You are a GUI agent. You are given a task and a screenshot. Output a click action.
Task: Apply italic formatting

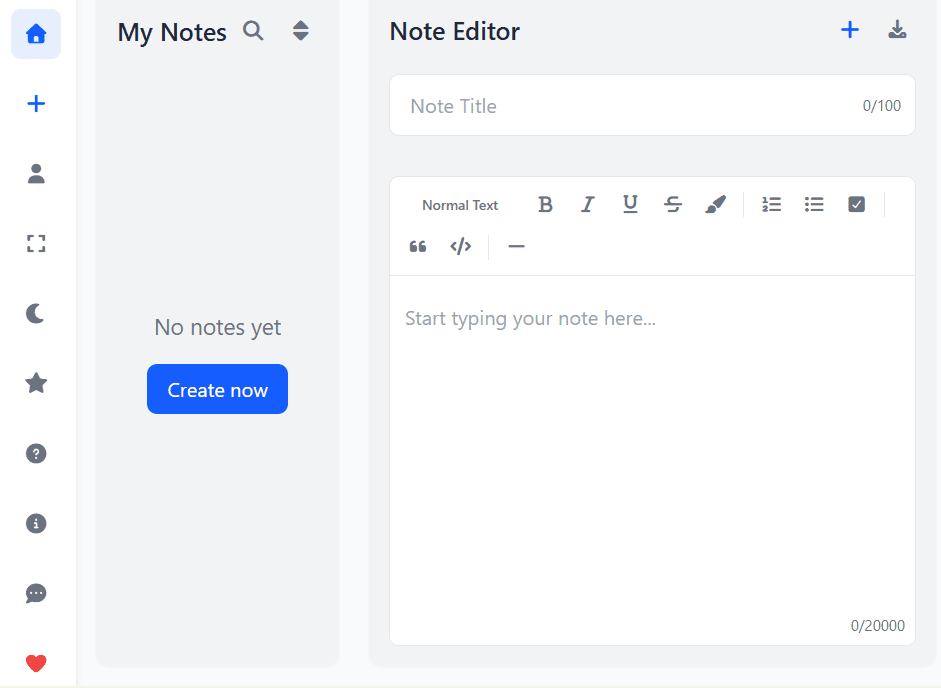pyautogui.click(x=587, y=204)
